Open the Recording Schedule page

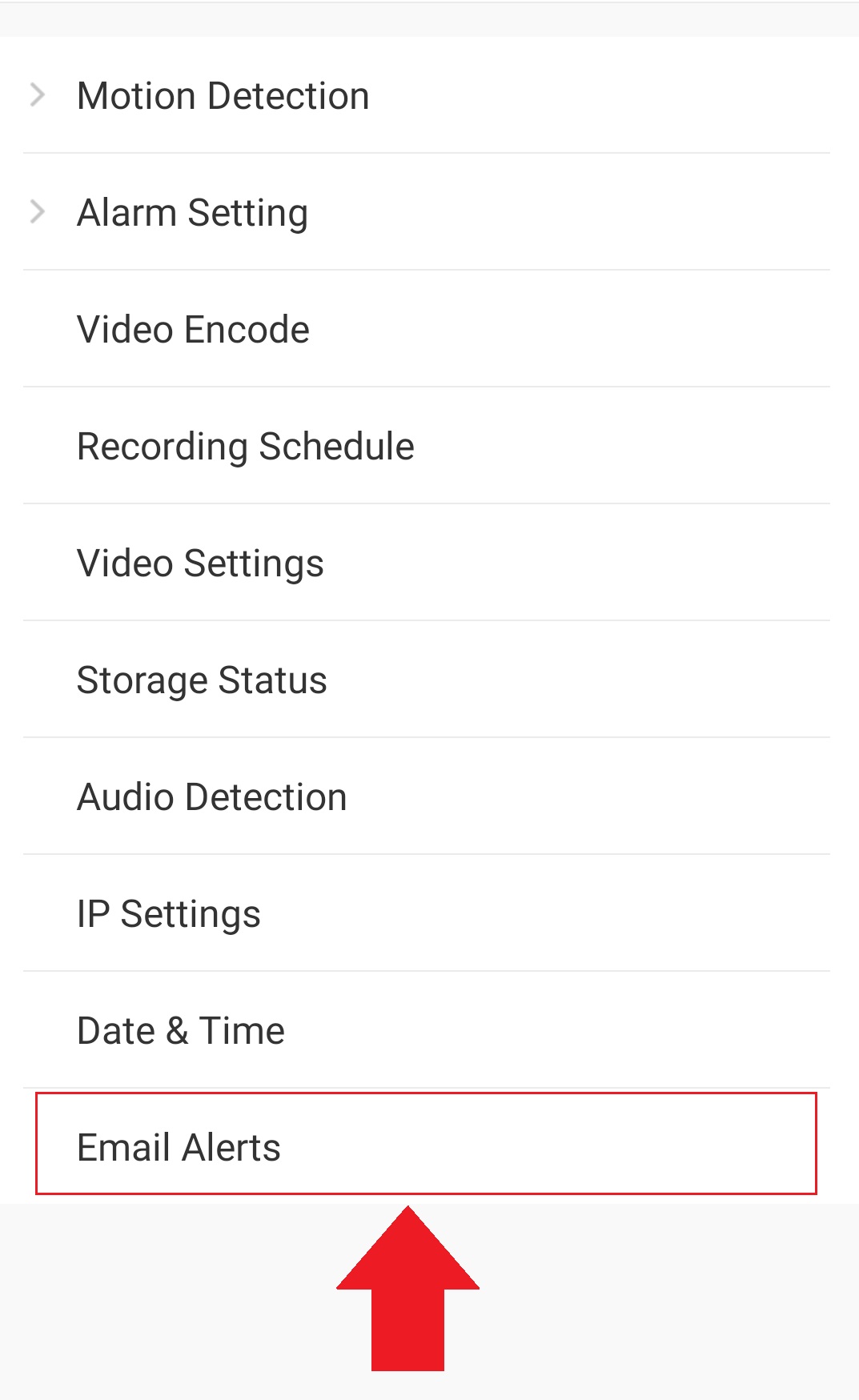click(245, 447)
